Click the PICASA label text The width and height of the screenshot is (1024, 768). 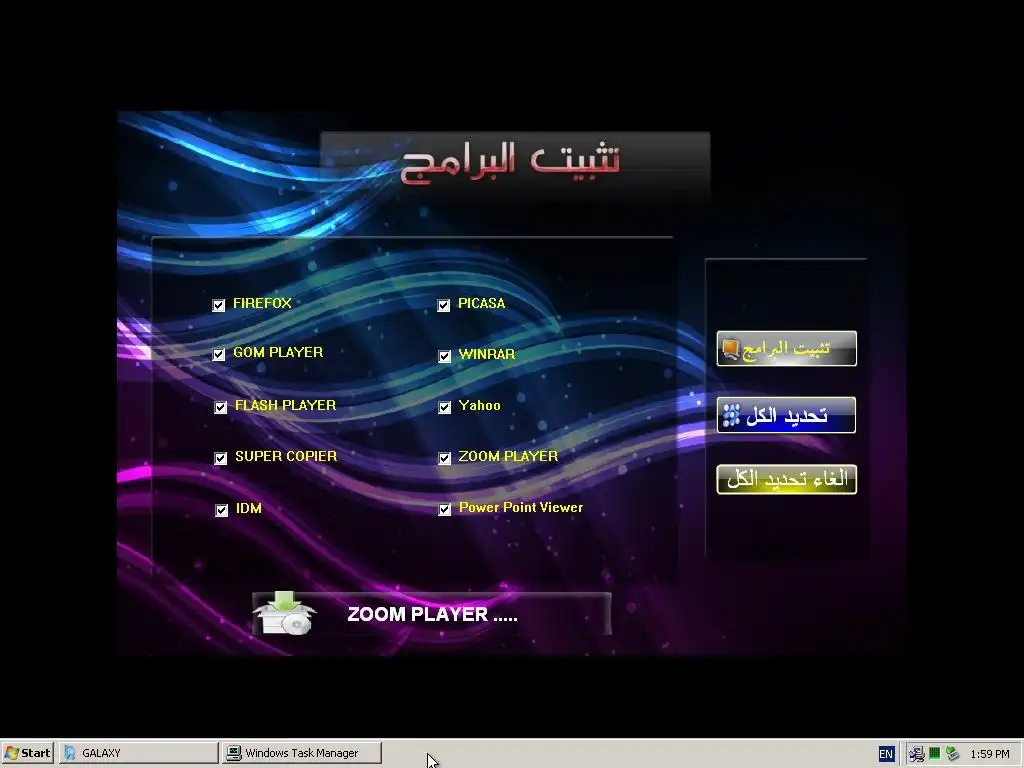[481, 303]
